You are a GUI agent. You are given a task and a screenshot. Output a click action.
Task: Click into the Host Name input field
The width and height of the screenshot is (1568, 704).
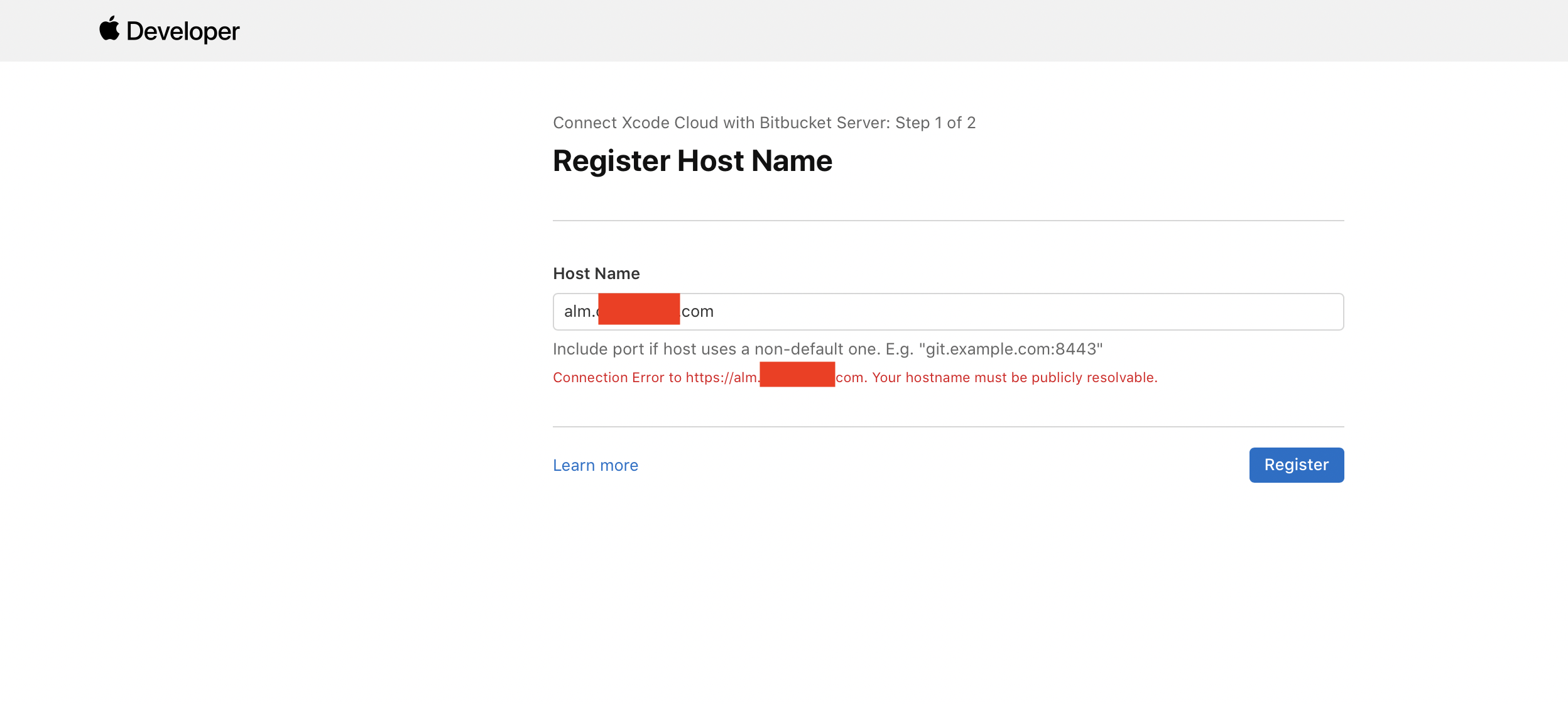click(x=948, y=312)
